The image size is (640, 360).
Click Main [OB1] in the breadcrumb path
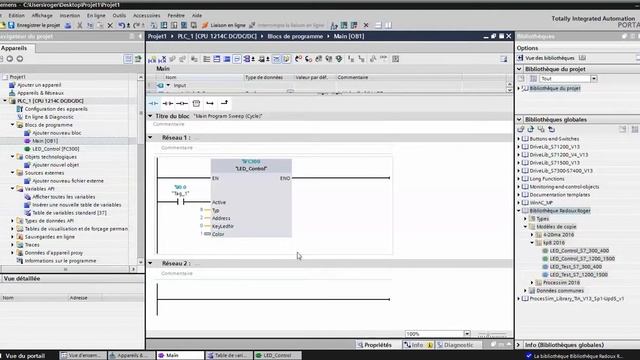coord(349,36)
